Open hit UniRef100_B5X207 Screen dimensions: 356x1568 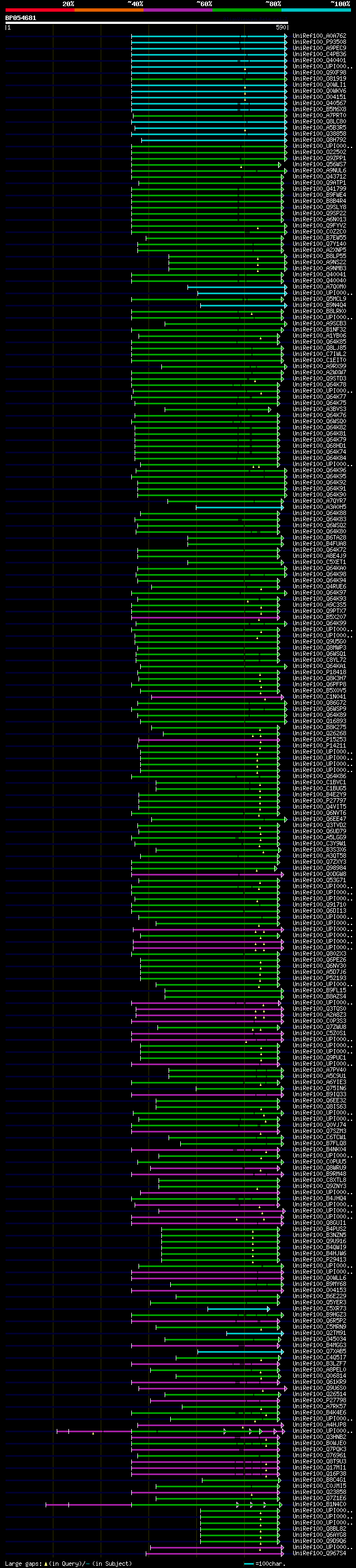pos(319,617)
